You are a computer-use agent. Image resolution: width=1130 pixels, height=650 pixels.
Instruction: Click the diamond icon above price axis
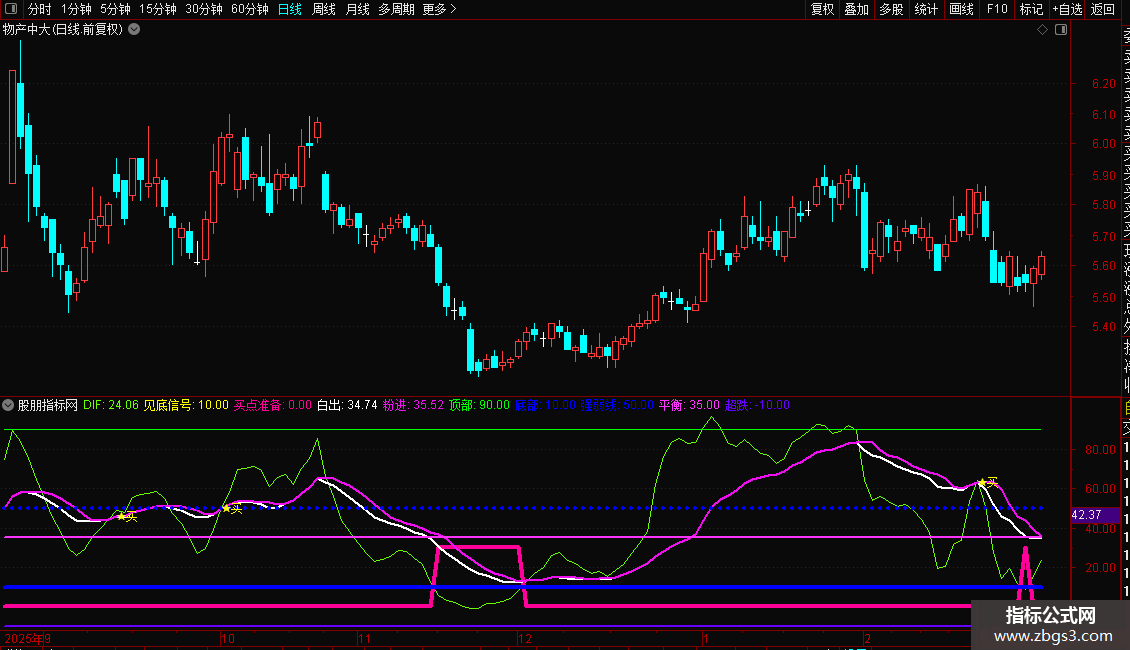pyautogui.click(x=1043, y=29)
